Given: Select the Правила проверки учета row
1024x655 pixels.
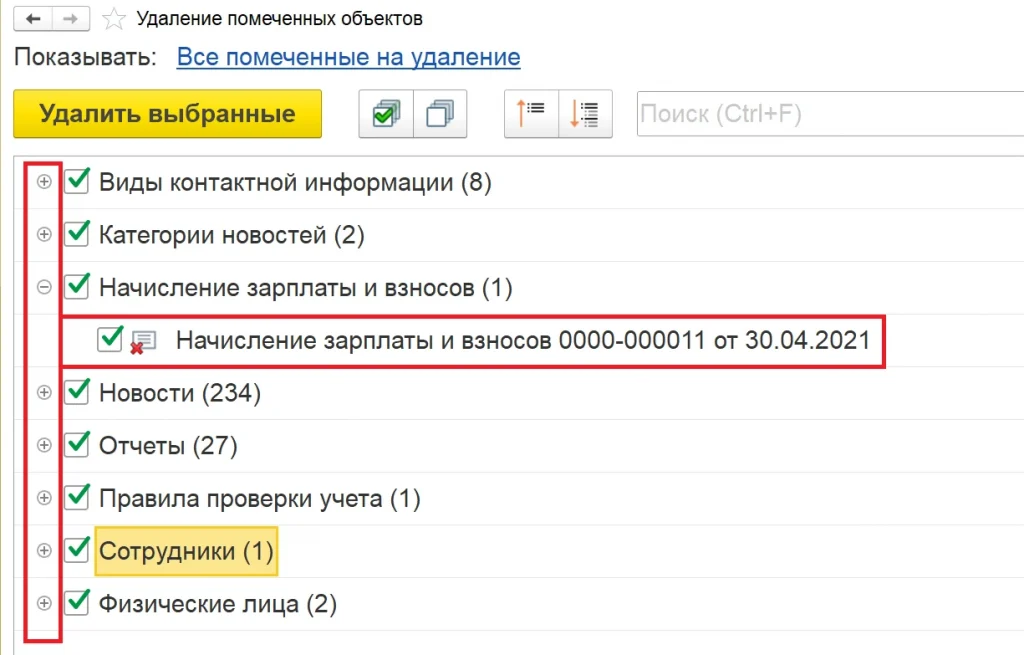Looking at the screenshot, I should coord(259,498).
